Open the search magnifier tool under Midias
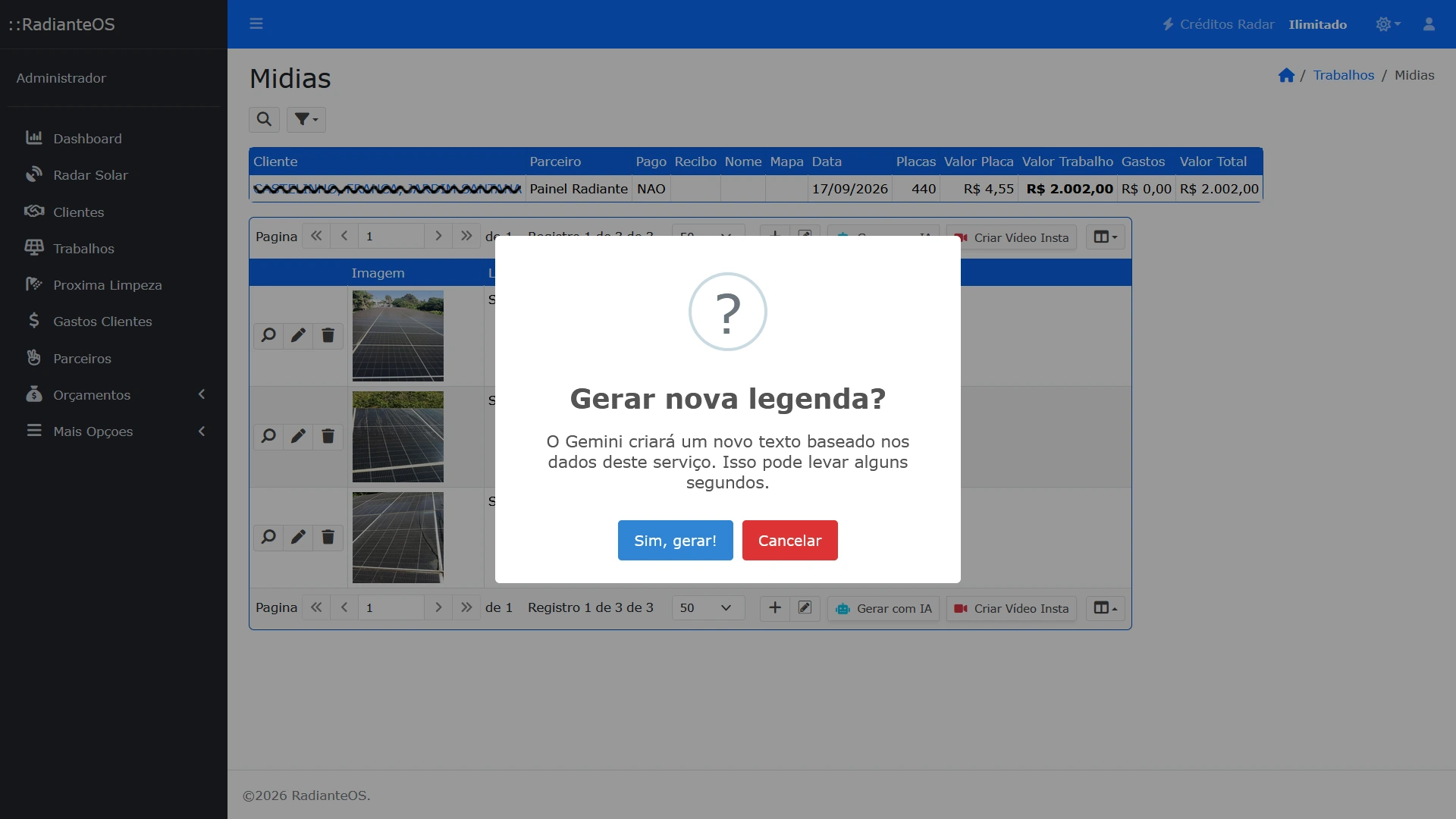 pyautogui.click(x=264, y=119)
